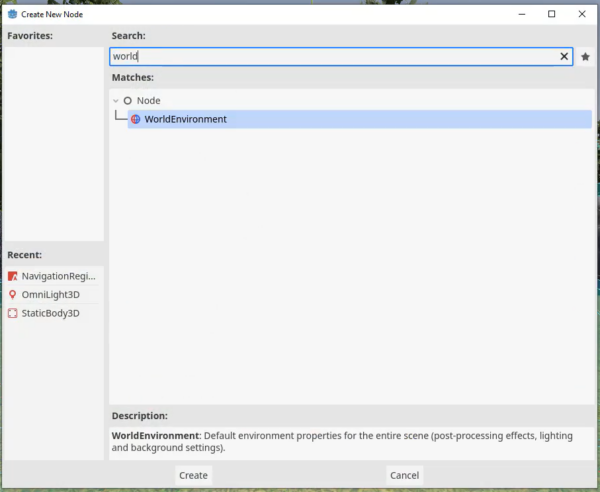Click the StaticBody3D icon in Recent
The height and width of the screenshot is (492, 600).
coord(13,313)
